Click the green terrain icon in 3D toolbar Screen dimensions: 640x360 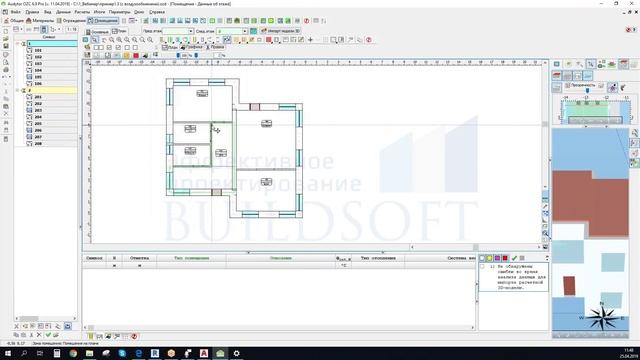612,64
